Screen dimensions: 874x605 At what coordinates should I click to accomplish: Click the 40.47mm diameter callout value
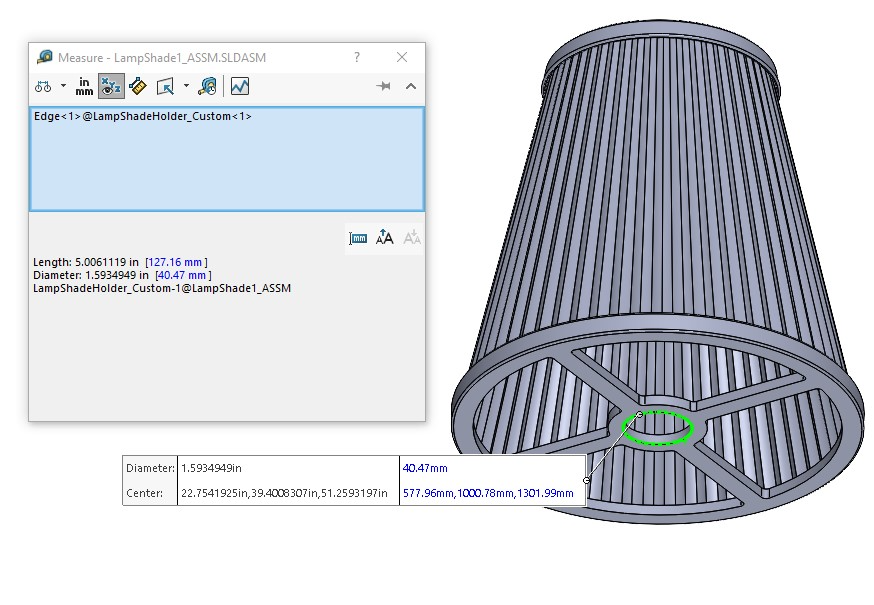[425, 468]
